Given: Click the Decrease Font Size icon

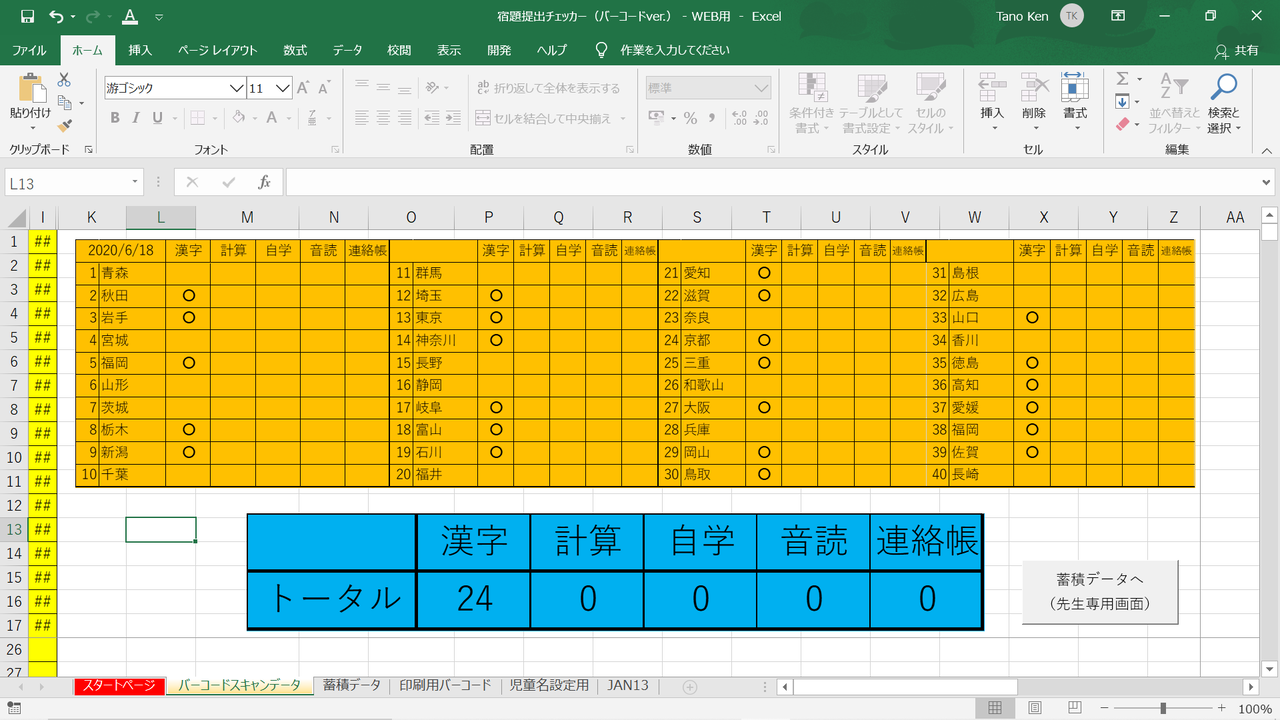Looking at the screenshot, I should (327, 88).
